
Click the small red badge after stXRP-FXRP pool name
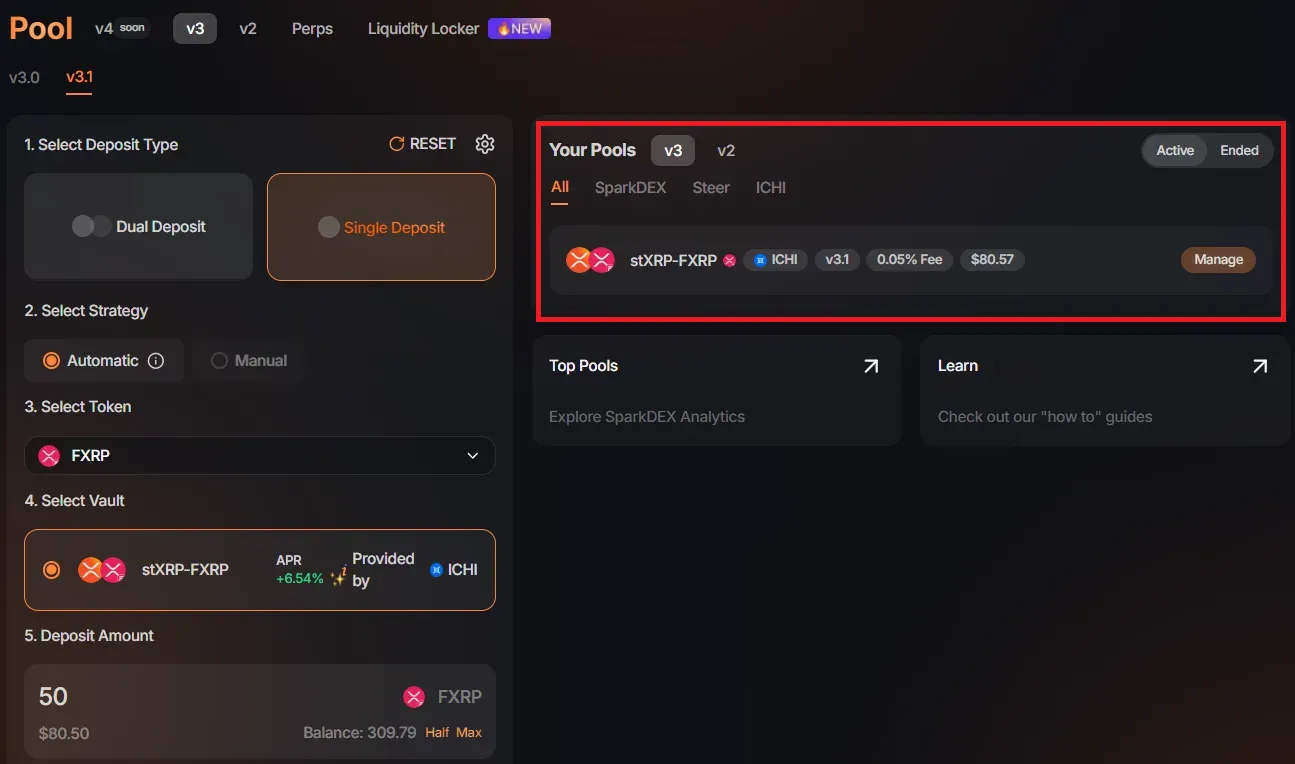[x=730, y=260]
